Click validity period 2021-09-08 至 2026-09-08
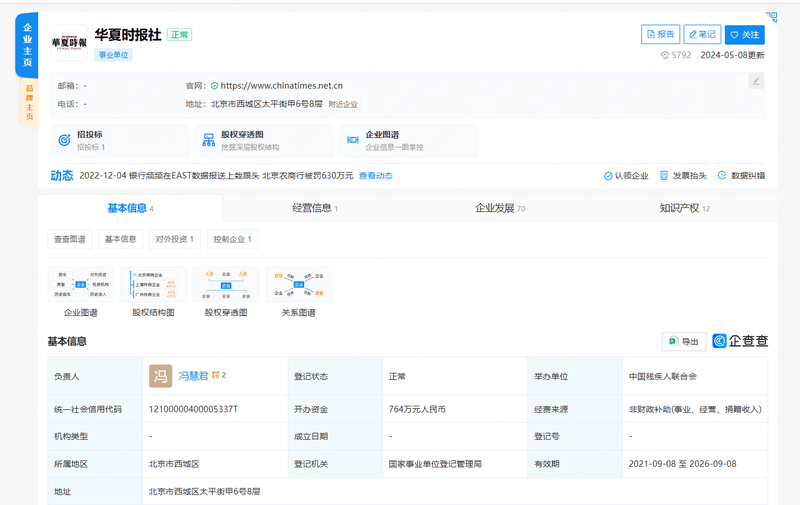 click(x=682, y=464)
